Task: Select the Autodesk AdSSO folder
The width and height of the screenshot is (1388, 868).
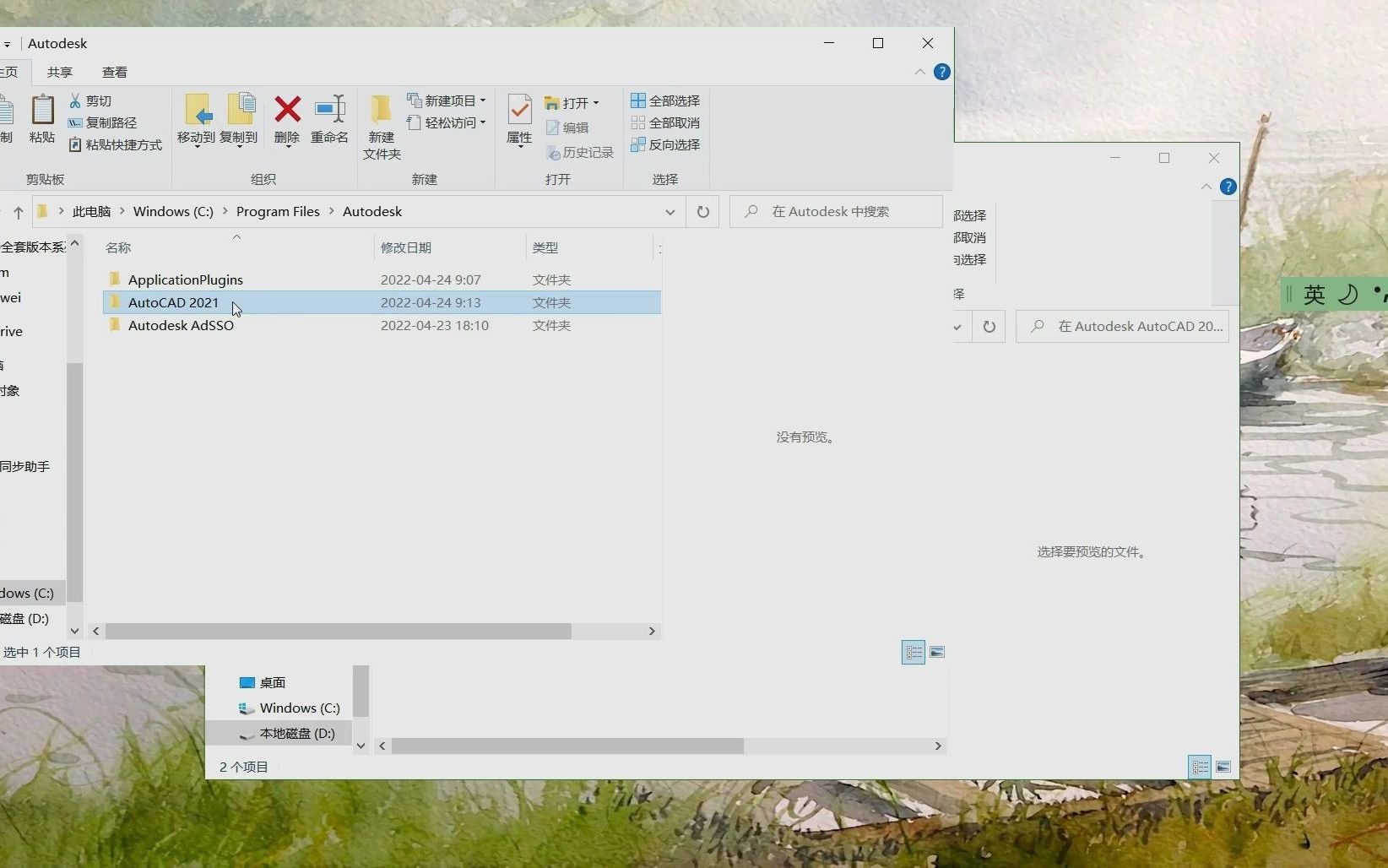Action: [x=382, y=325]
